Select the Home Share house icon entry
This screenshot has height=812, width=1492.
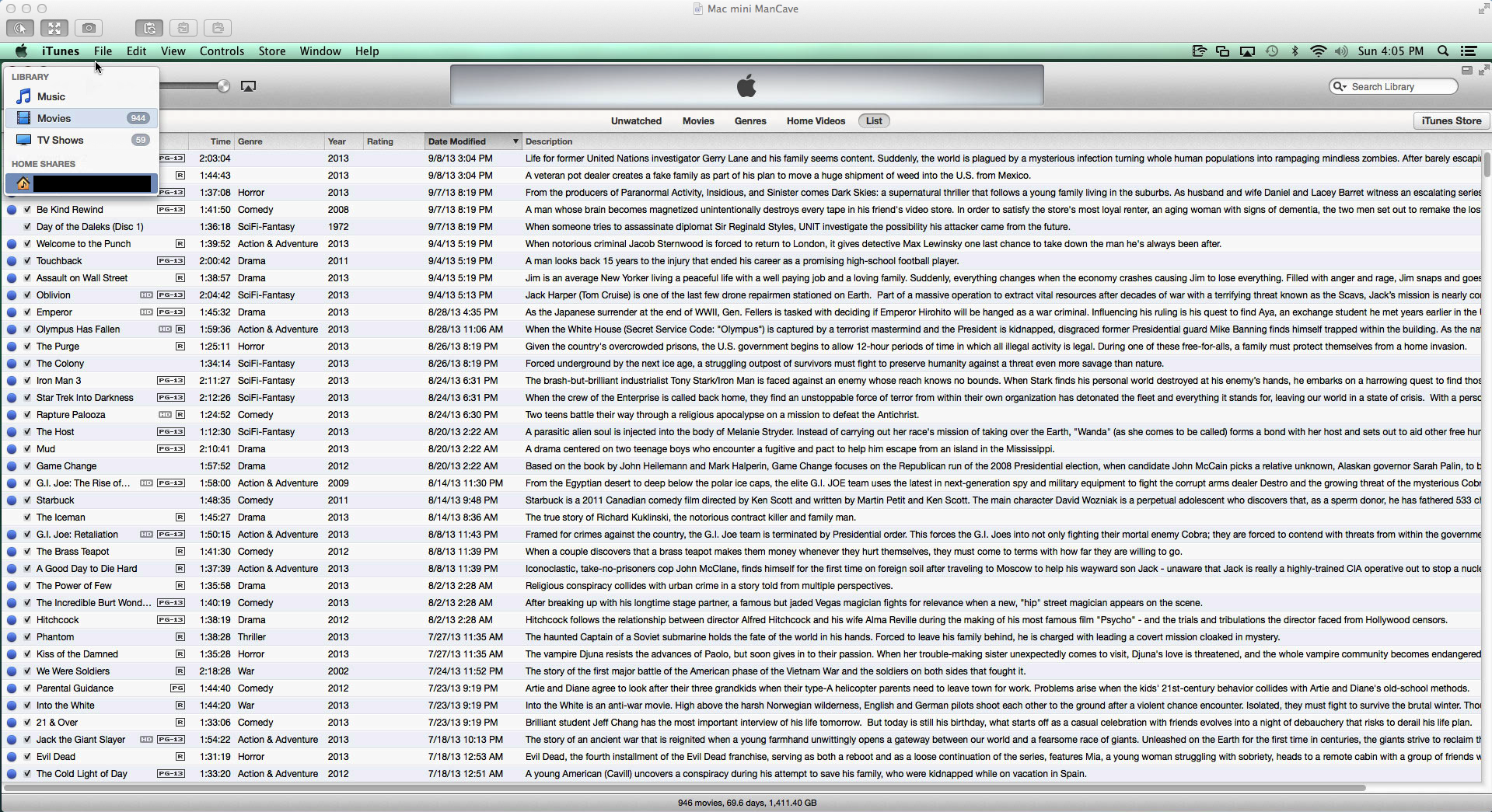tap(23, 183)
